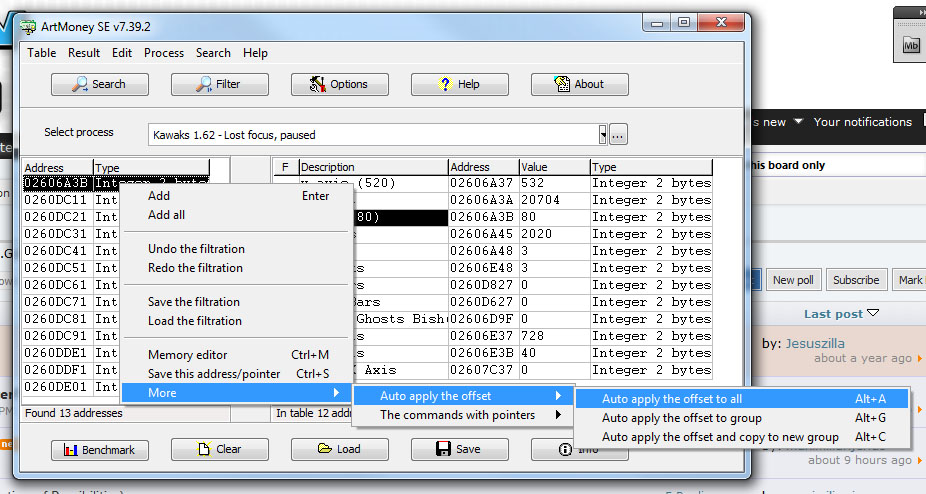
Task: Click the F column header in table
Action: coord(286,167)
